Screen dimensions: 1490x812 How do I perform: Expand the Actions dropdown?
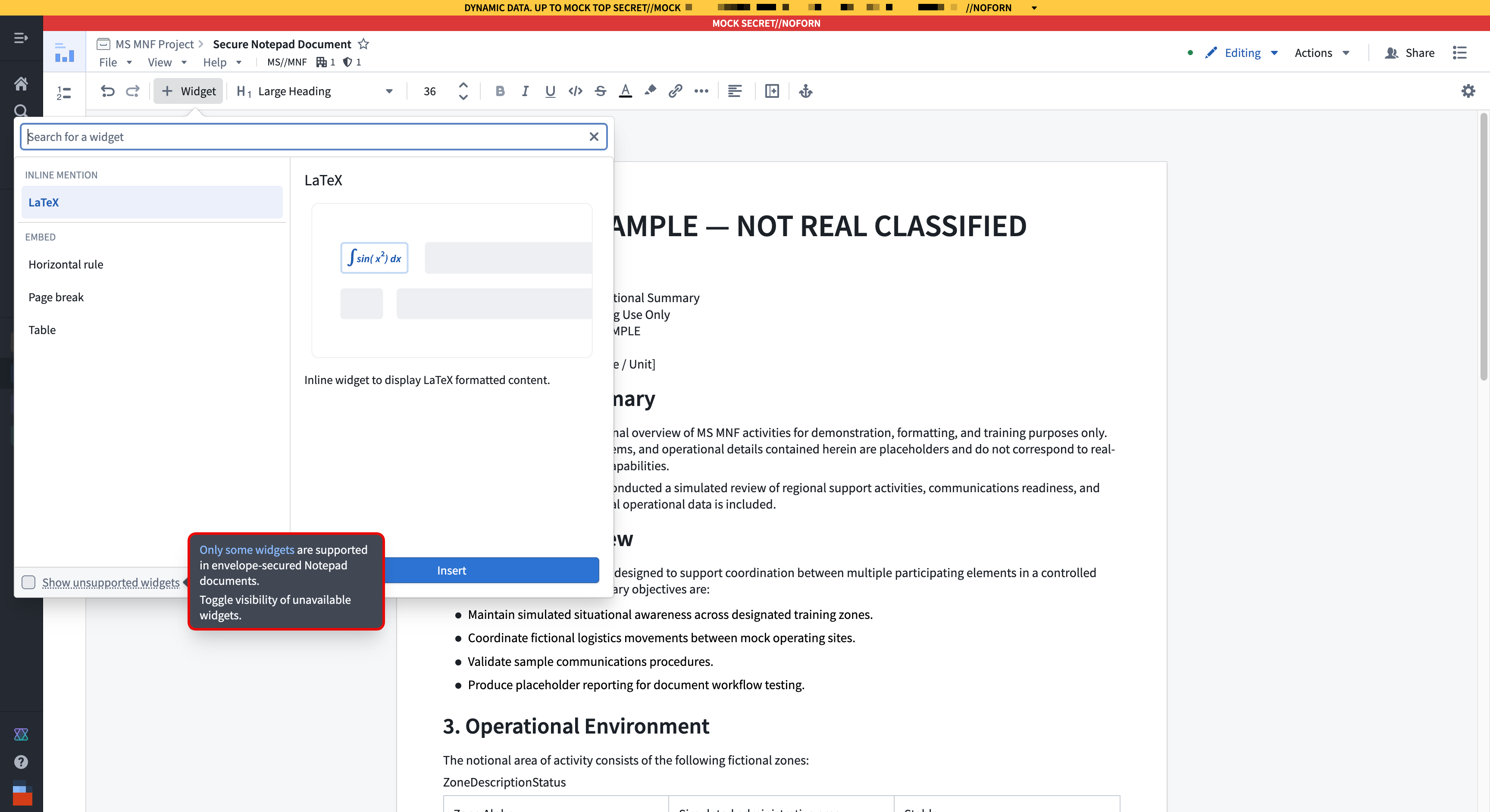(1322, 53)
